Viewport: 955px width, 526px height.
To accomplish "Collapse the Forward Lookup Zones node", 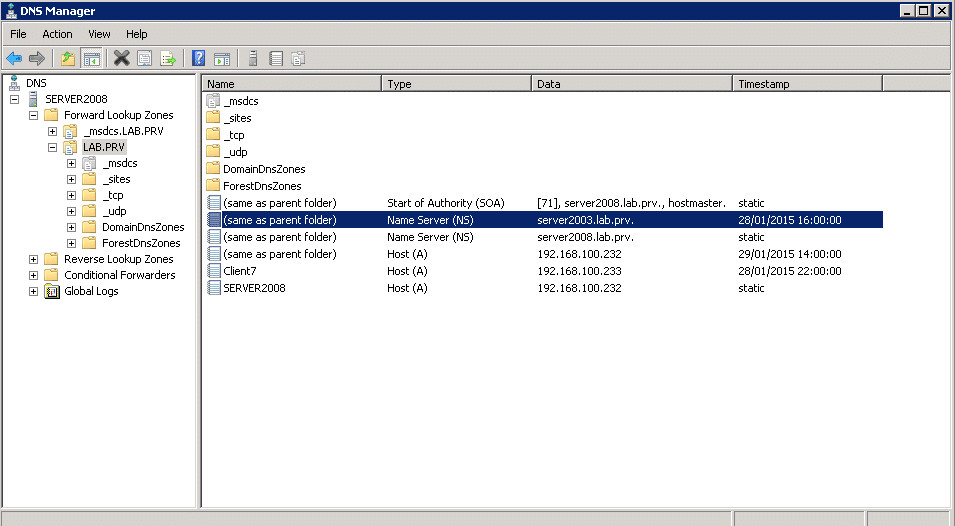I will coord(33,115).
